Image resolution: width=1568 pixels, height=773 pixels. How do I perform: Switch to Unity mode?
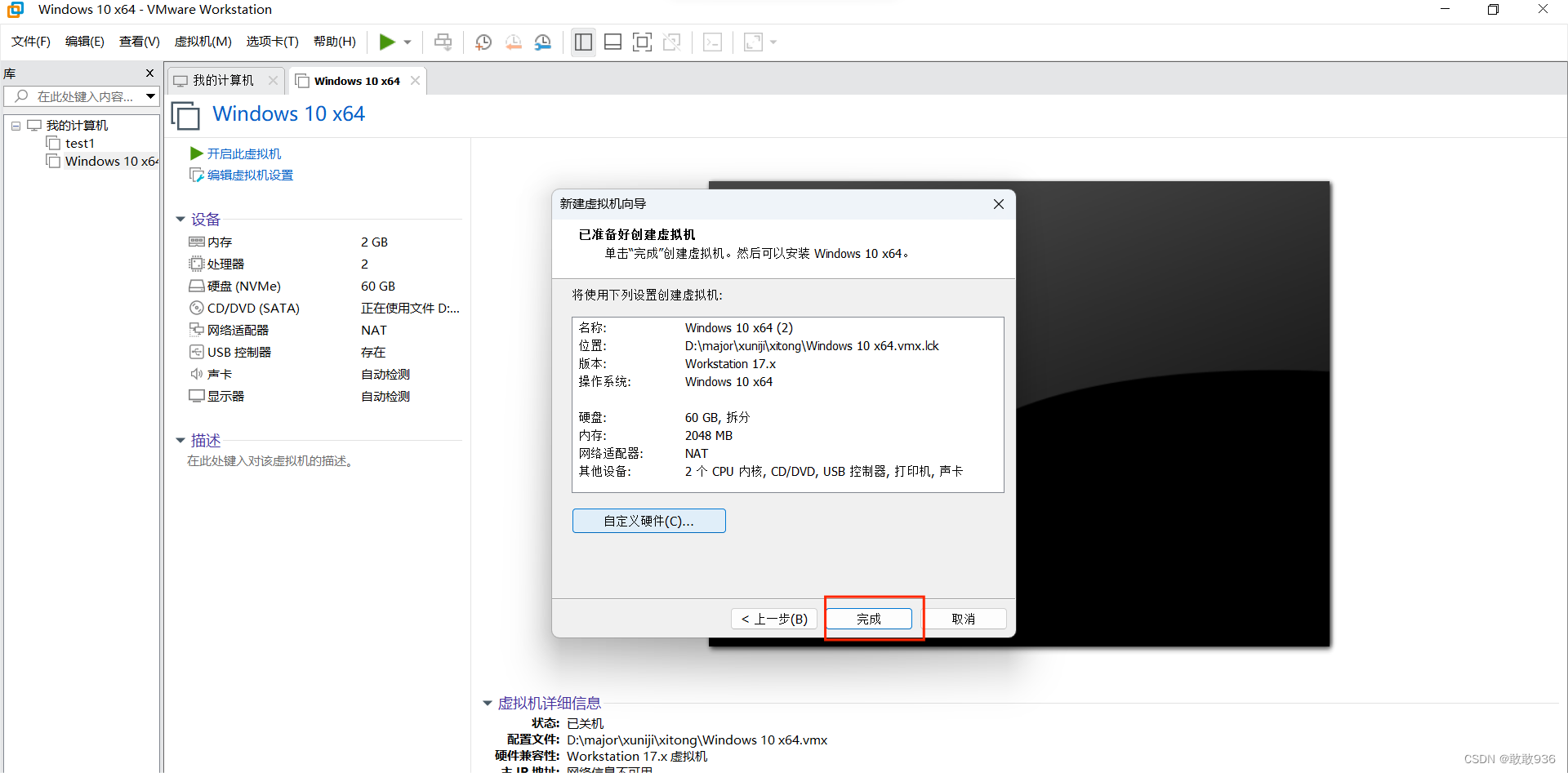pos(672,42)
